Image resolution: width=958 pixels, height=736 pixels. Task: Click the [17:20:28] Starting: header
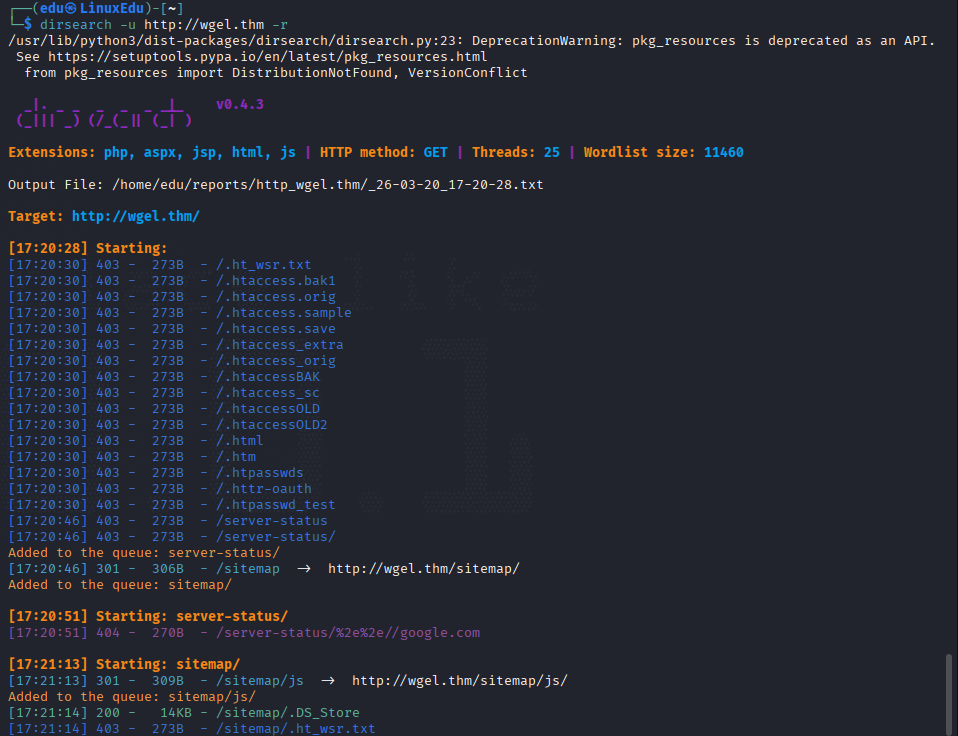[88, 248]
